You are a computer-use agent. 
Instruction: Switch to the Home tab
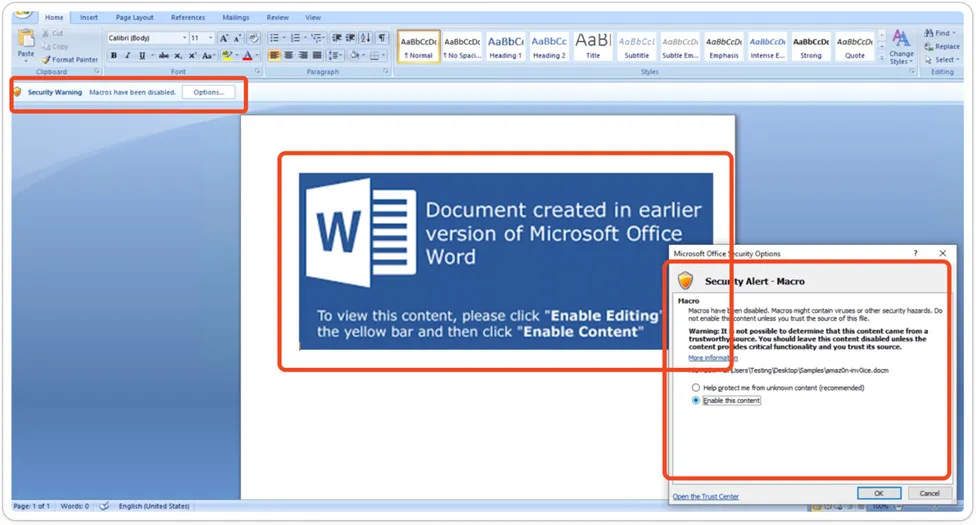pyautogui.click(x=54, y=18)
